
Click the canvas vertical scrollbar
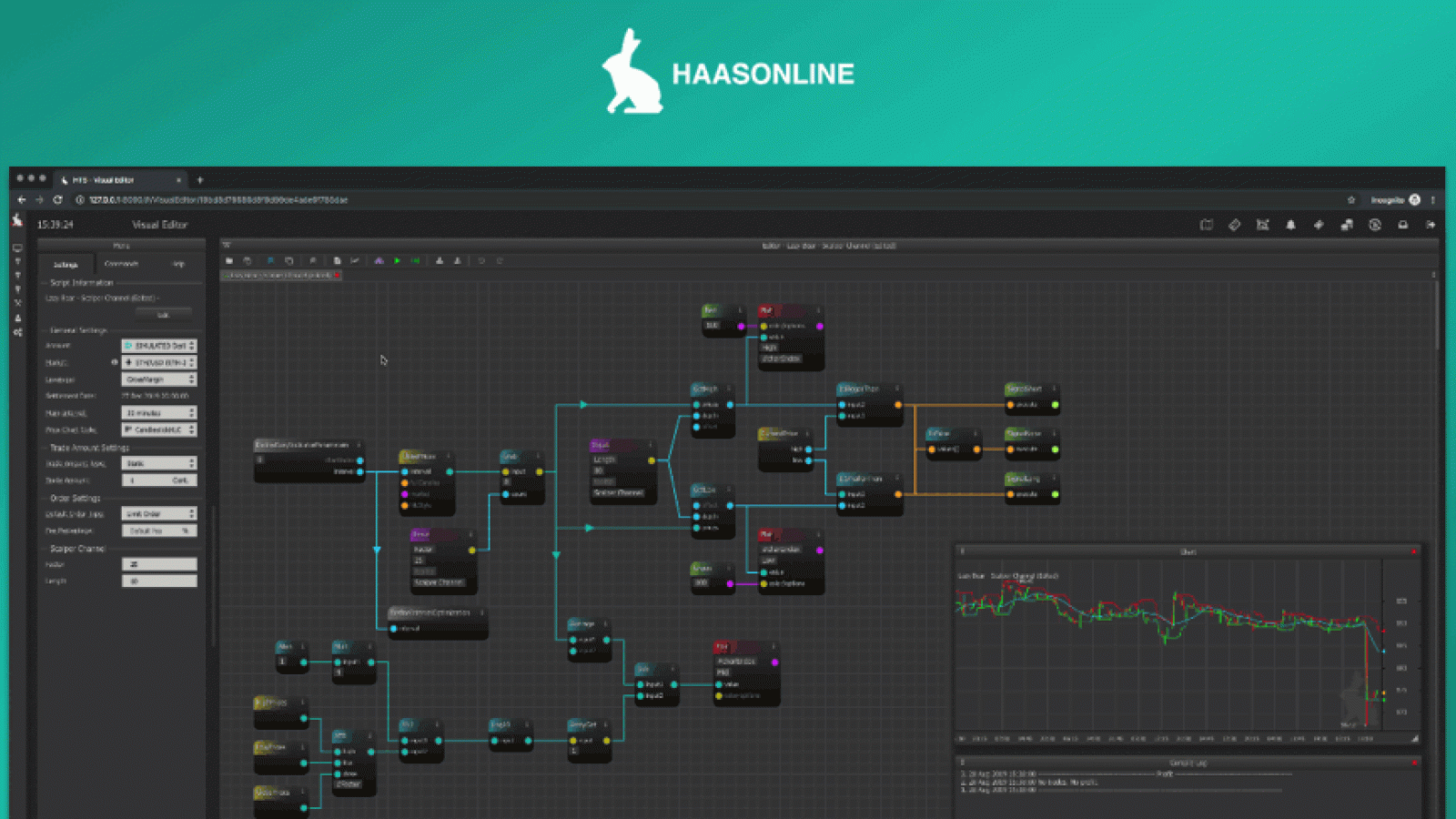[x=1437, y=316]
